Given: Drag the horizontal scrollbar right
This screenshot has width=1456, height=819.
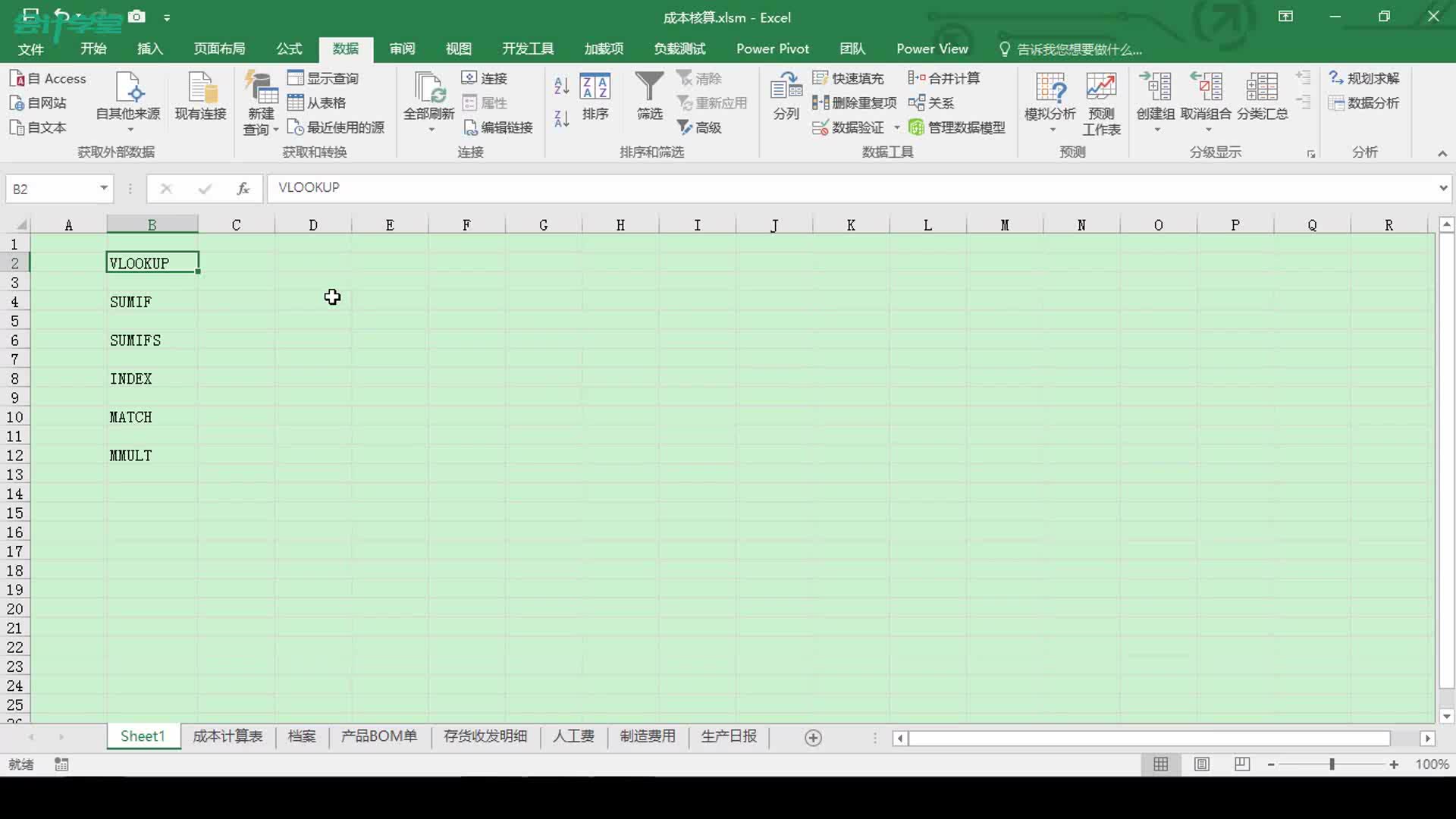Looking at the screenshot, I should [x=1427, y=738].
